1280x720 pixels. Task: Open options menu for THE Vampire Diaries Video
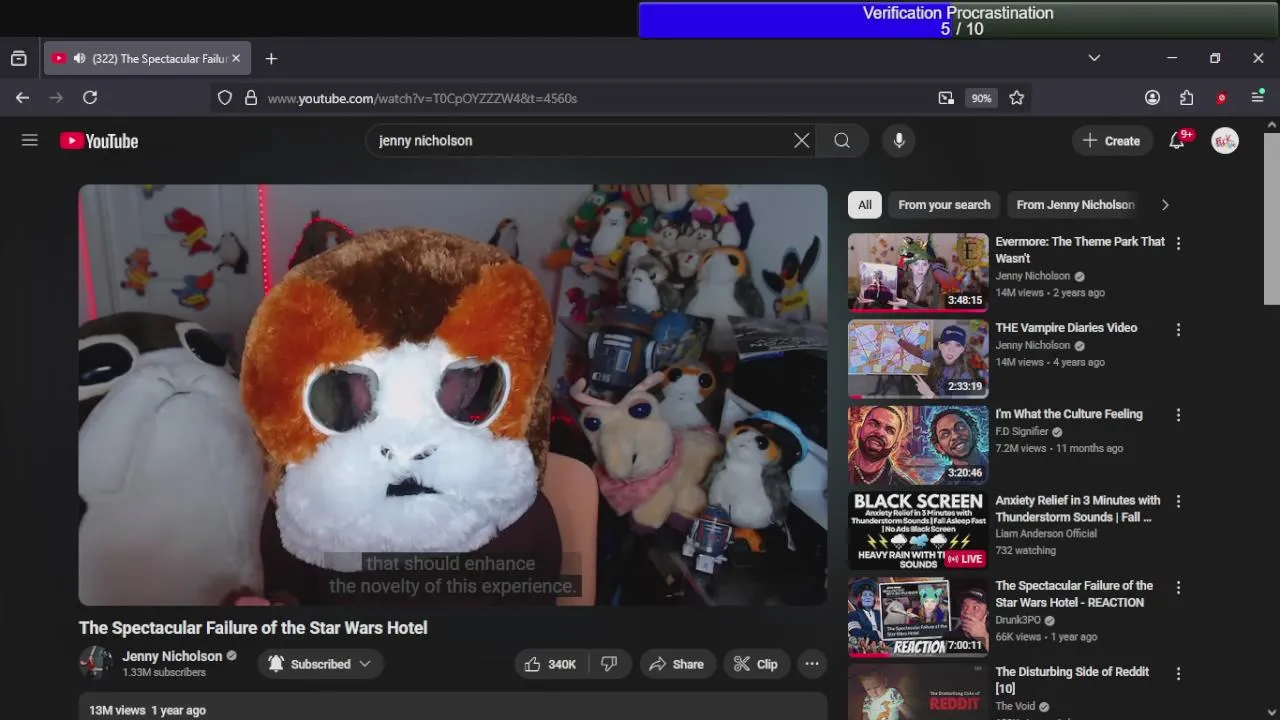[1178, 329]
